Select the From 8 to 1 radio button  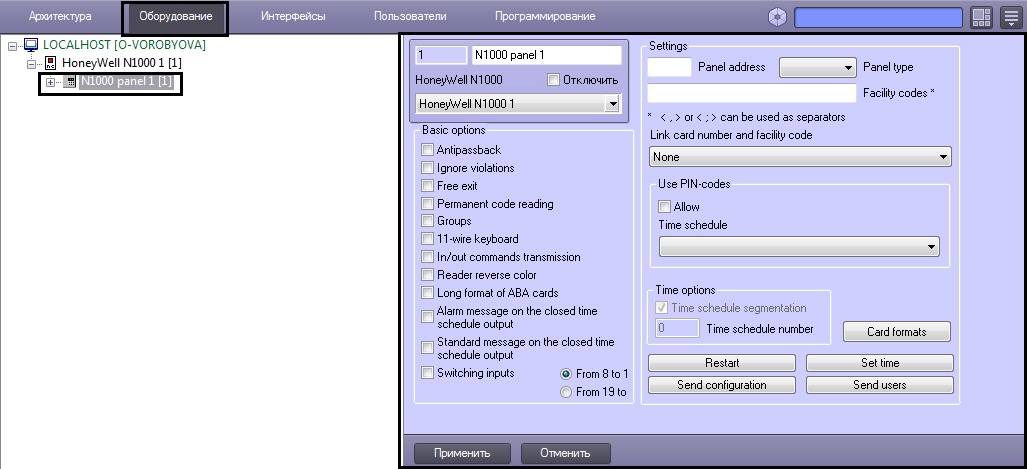point(566,374)
